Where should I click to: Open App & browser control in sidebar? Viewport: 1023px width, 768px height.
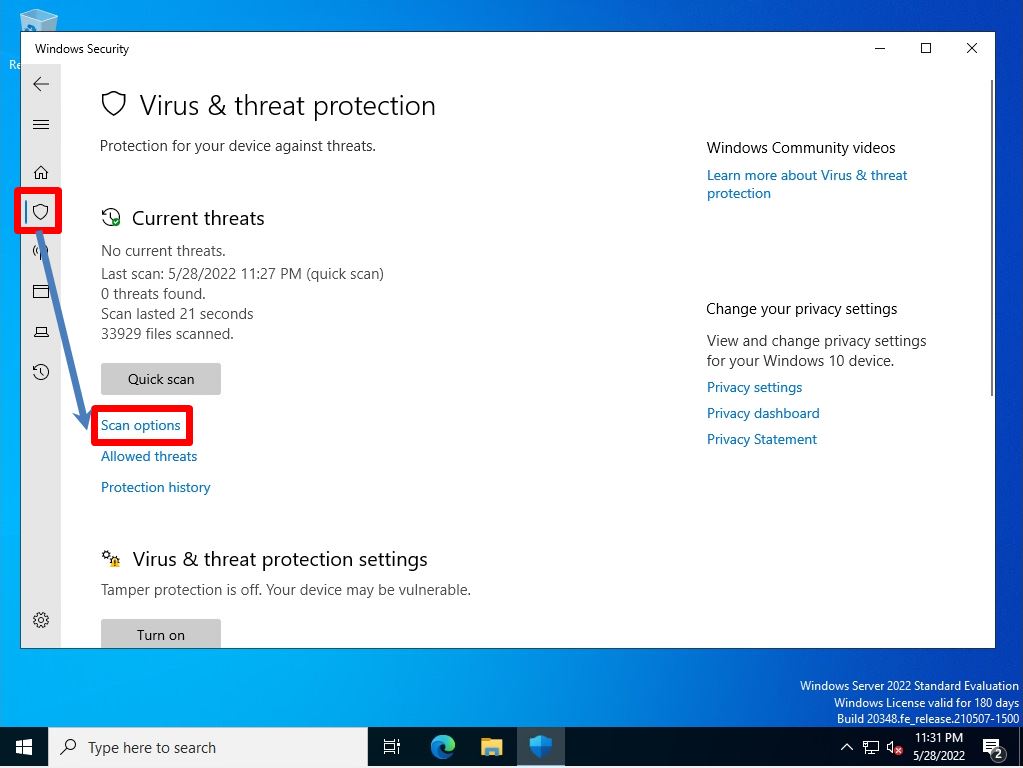[x=41, y=291]
